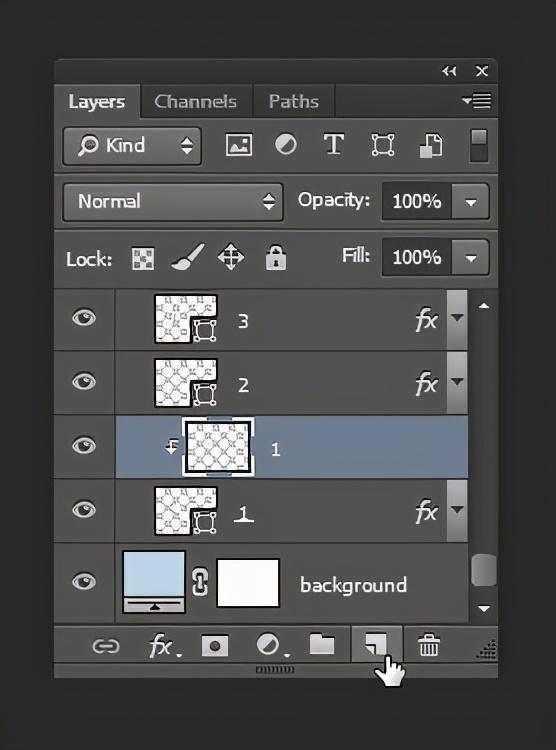
Task: Click the layer list scroll down arrow
Action: [484, 609]
